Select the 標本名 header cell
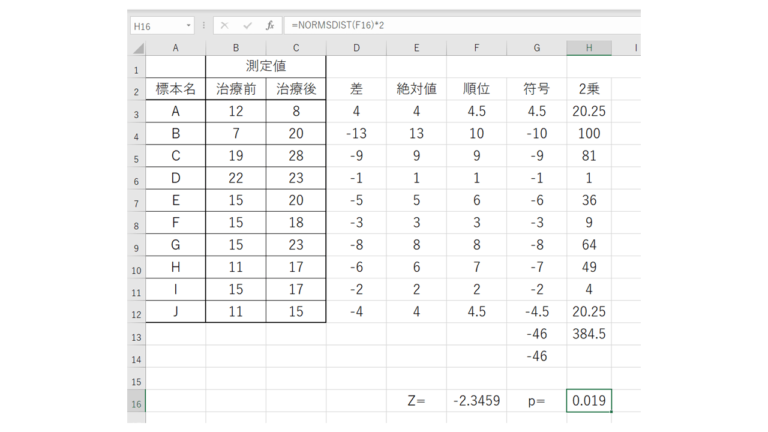Viewport: 768px width, 432px height. 176,89
